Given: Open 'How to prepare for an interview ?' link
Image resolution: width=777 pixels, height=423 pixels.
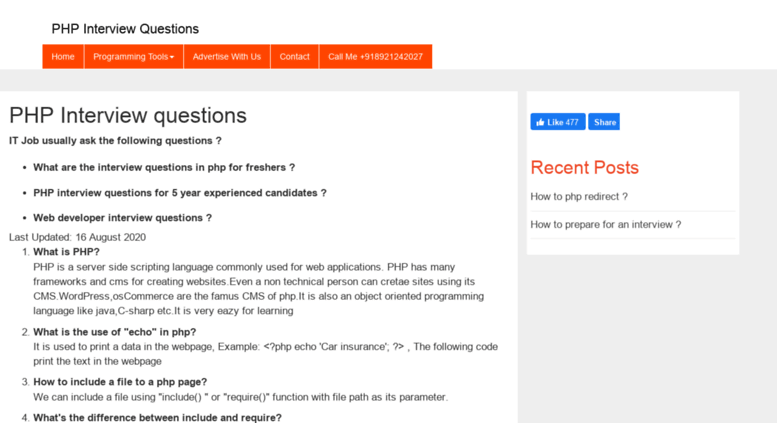Looking at the screenshot, I should [x=606, y=224].
